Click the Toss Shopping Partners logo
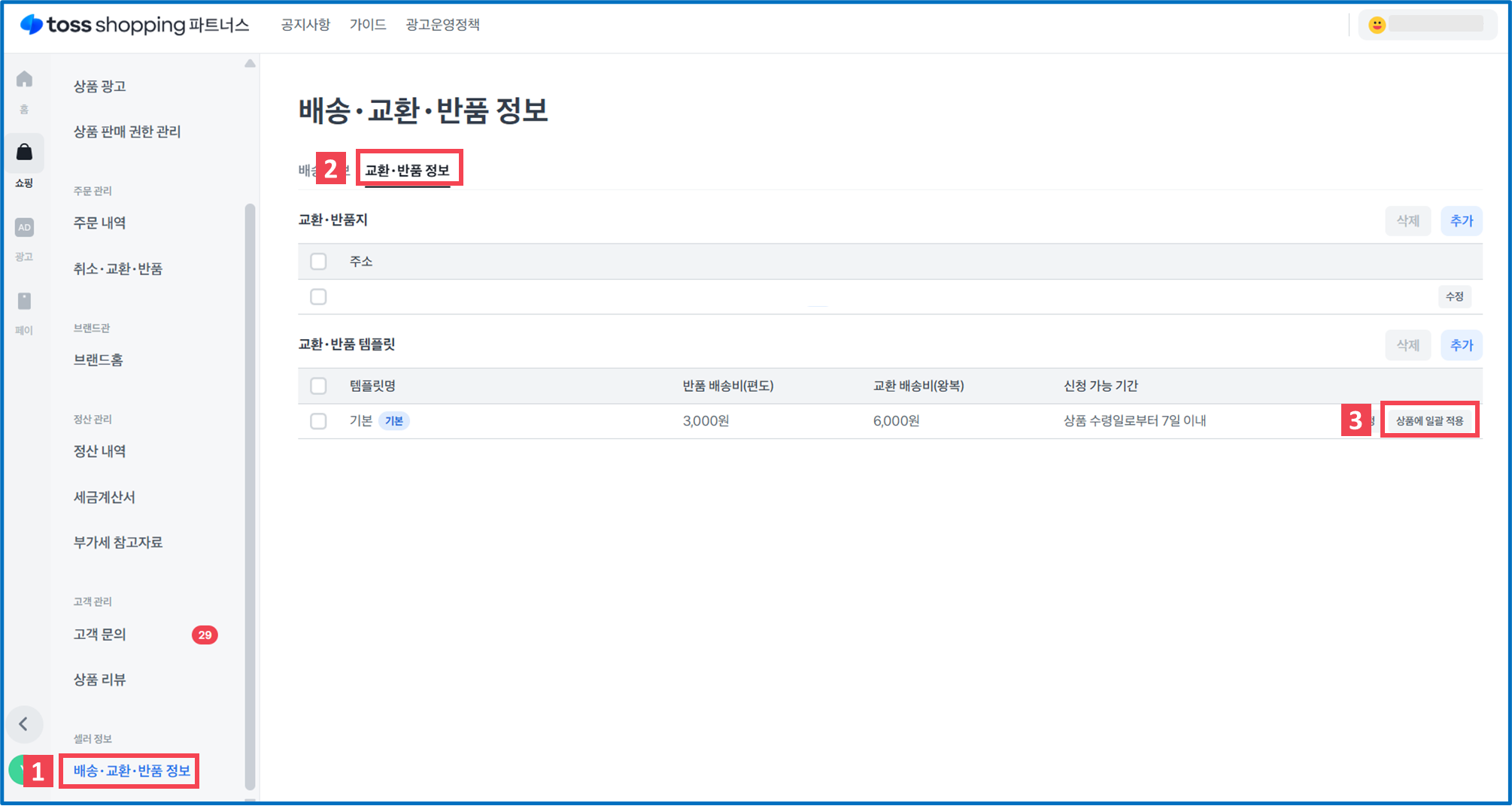The height and width of the screenshot is (806, 1512). tap(135, 25)
